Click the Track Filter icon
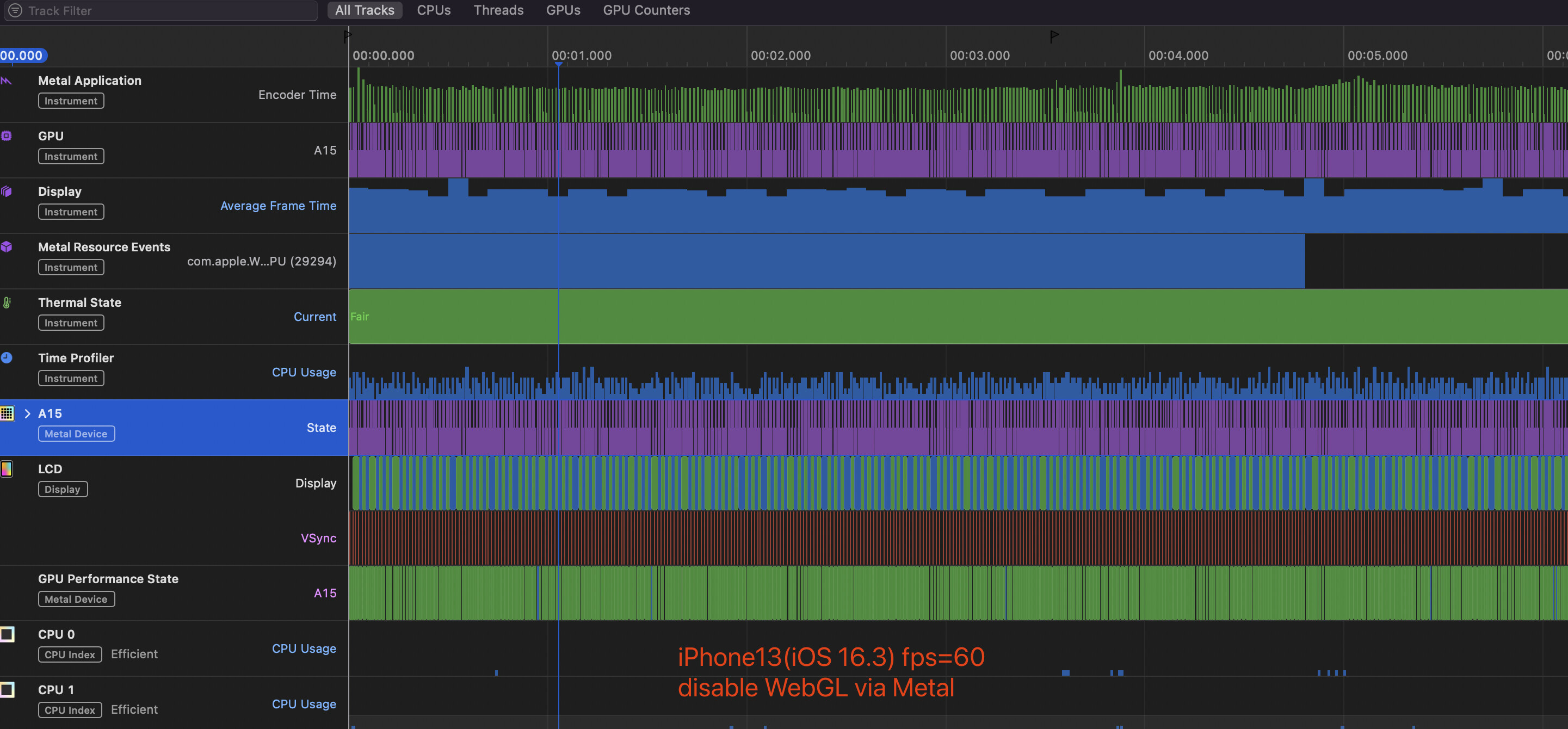The image size is (1568, 729). pyautogui.click(x=15, y=10)
